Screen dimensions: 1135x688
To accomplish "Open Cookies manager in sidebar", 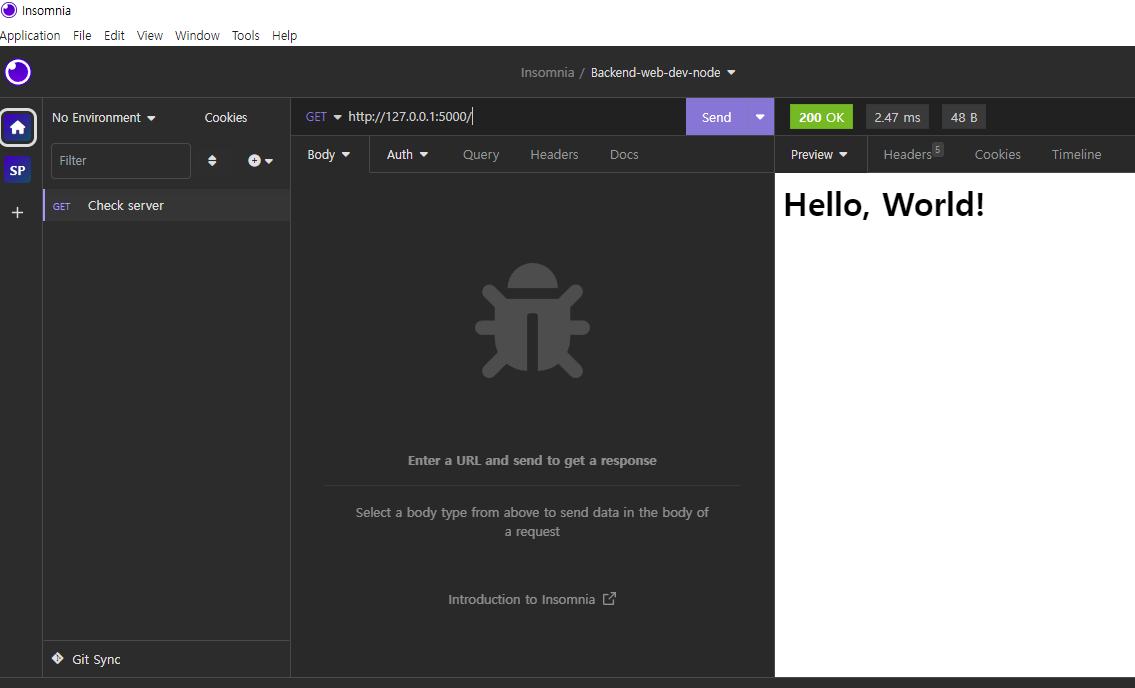I will tap(226, 117).
